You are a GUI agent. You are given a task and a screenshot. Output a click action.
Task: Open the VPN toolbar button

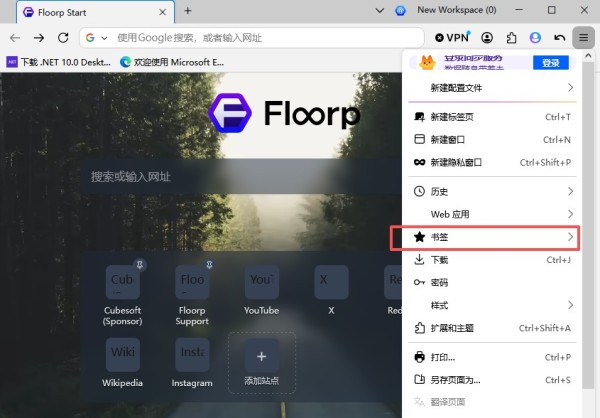point(452,38)
